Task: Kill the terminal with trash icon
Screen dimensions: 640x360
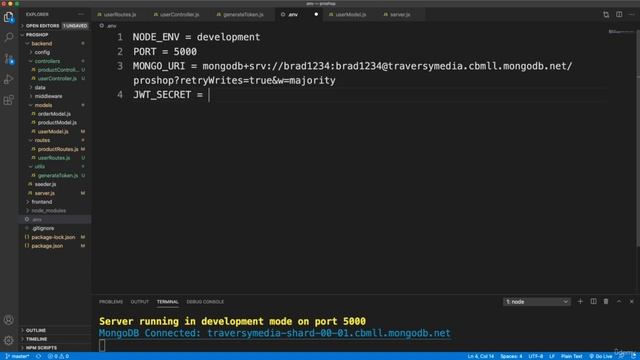Action: click(606, 302)
